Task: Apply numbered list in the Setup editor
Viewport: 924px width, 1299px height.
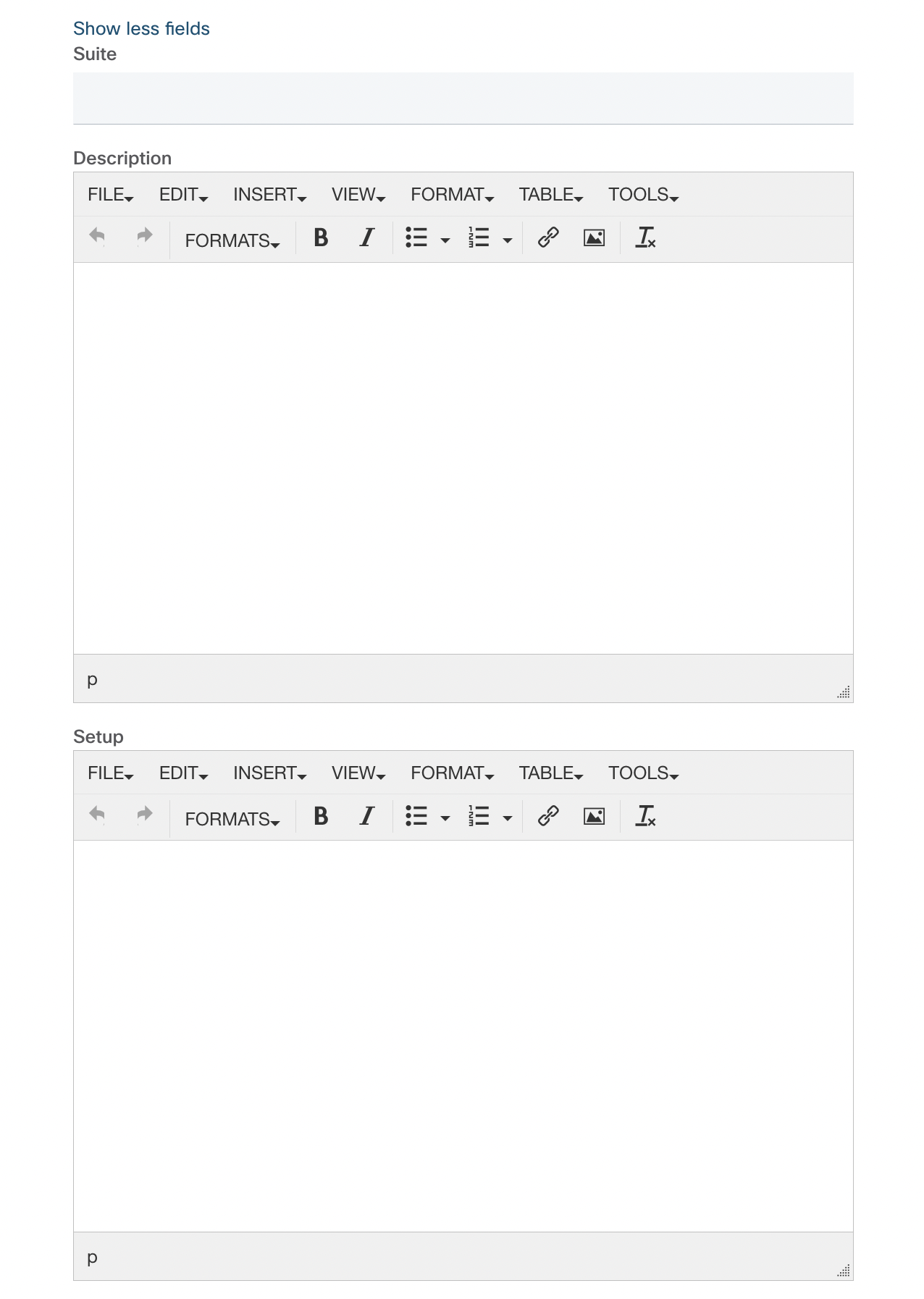Action: click(x=479, y=816)
